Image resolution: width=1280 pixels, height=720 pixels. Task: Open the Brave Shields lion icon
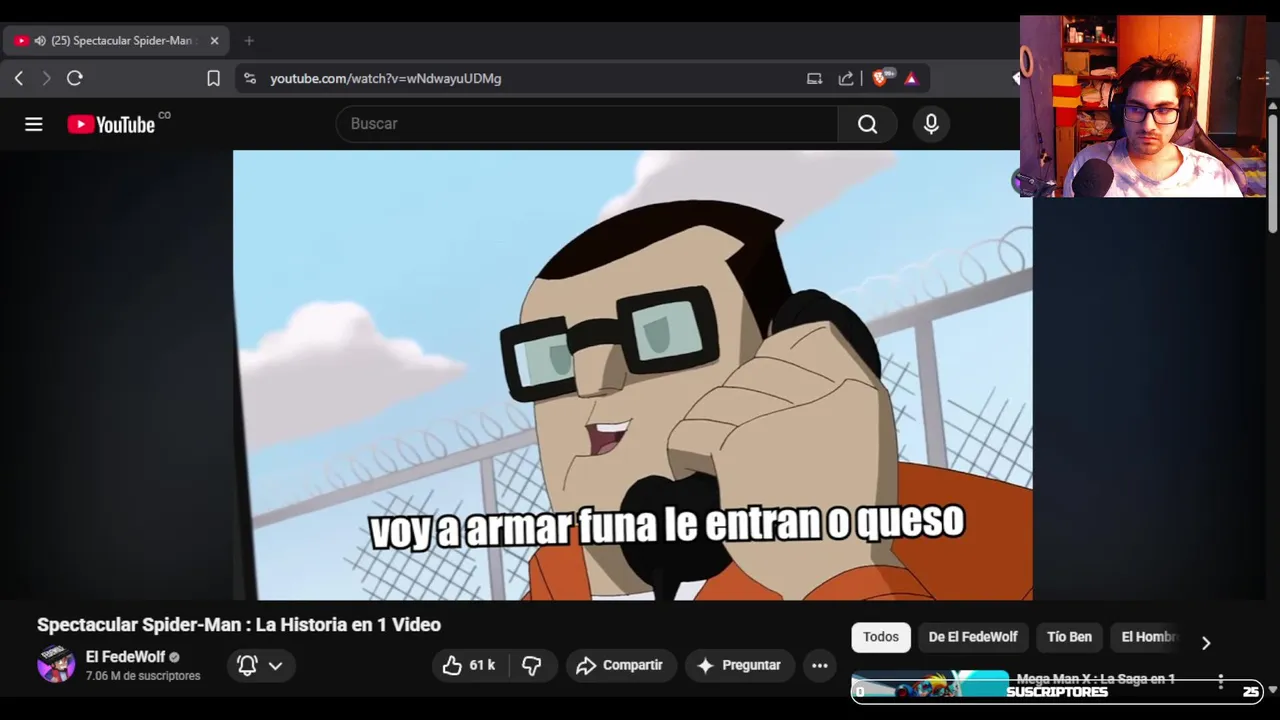[881, 77]
